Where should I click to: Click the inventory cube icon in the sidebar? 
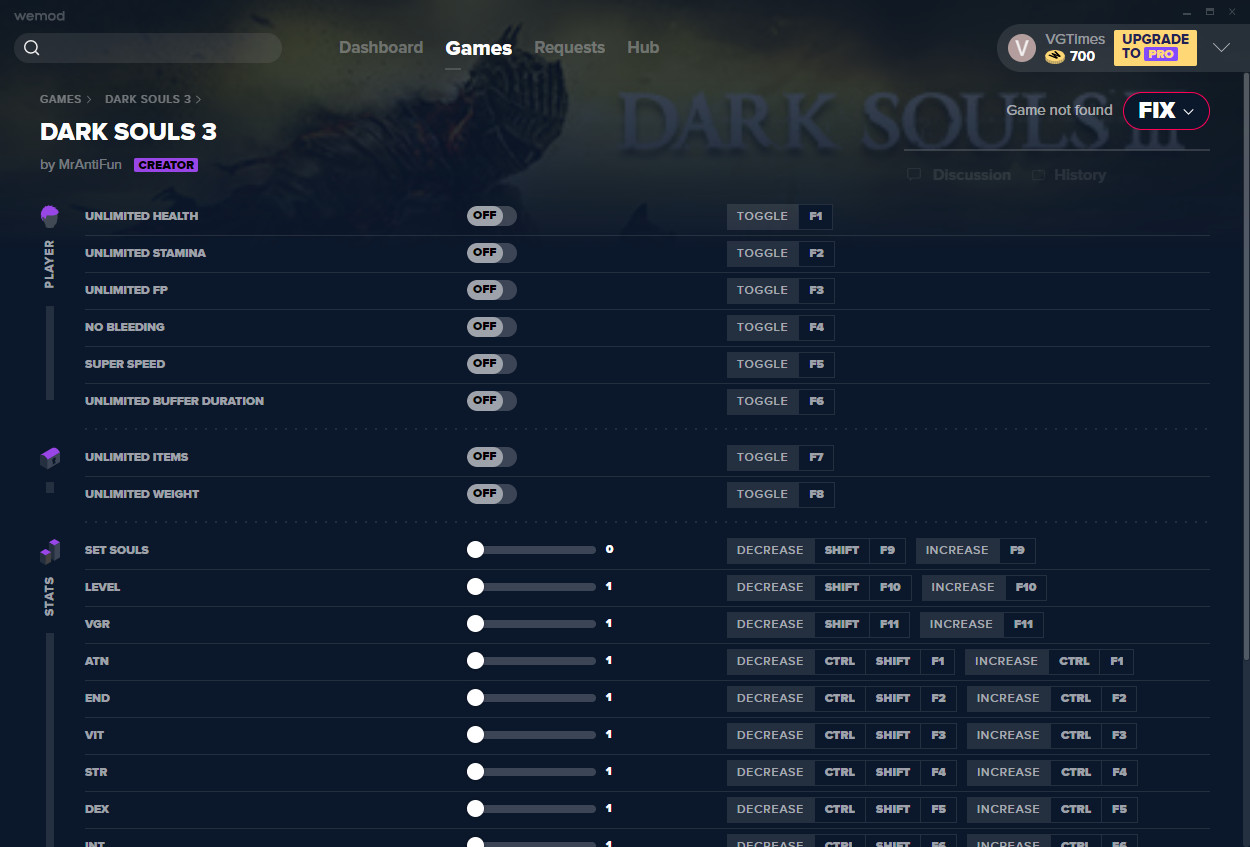49,457
